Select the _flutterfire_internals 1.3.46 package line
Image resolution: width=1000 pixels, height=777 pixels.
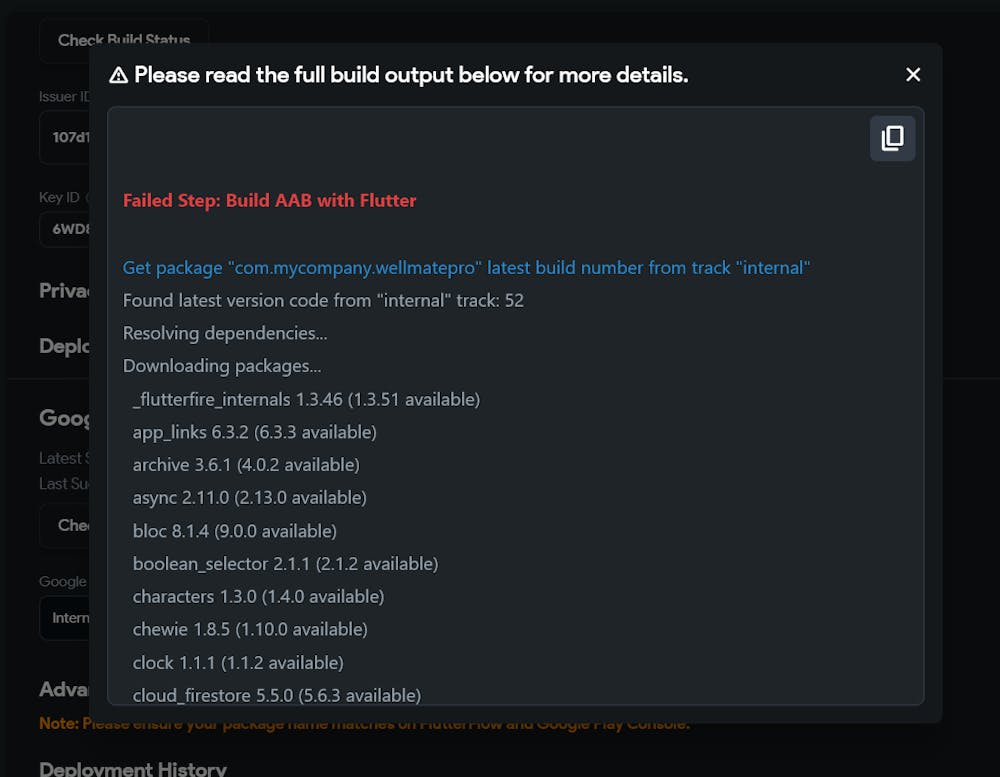306,399
